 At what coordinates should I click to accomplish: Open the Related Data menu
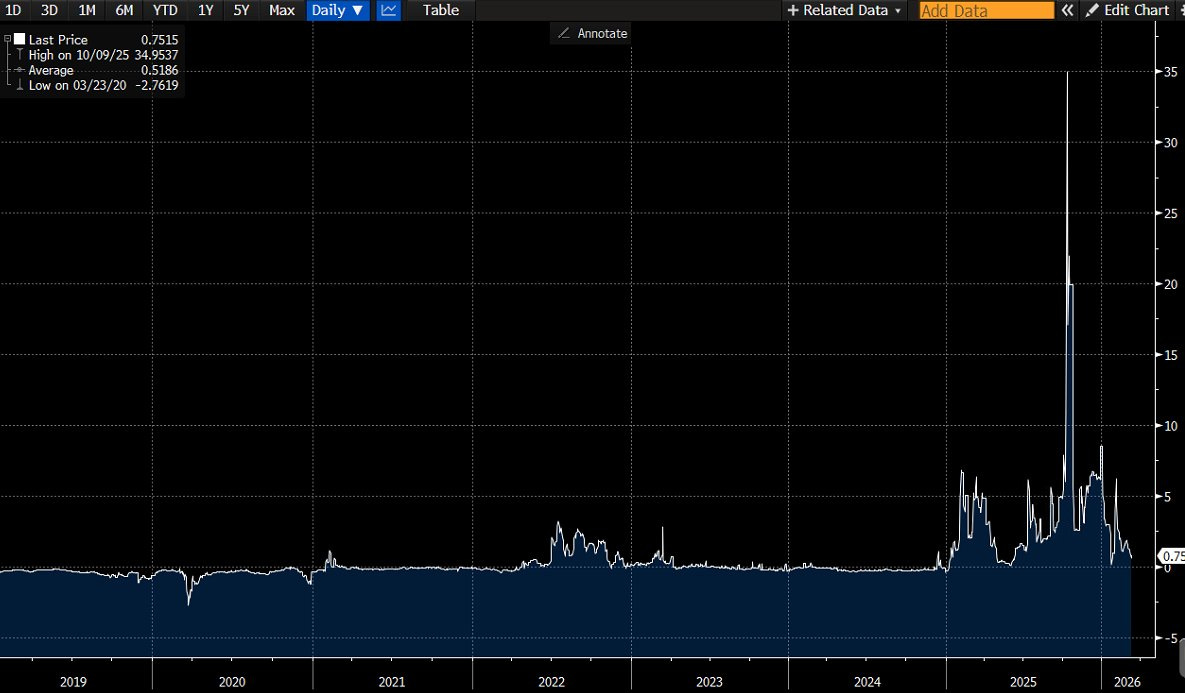tap(844, 10)
